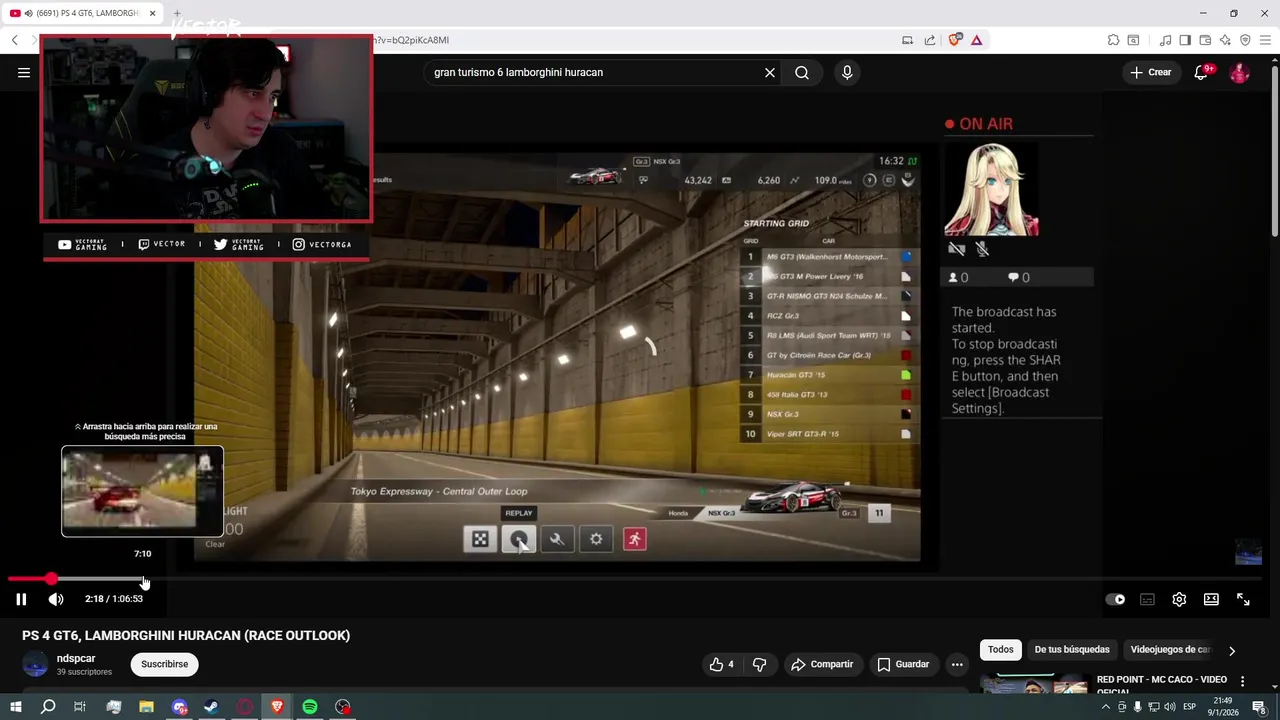1280x720 pixels.
Task: Open Brave Rewards triangle icon
Action: (x=976, y=40)
